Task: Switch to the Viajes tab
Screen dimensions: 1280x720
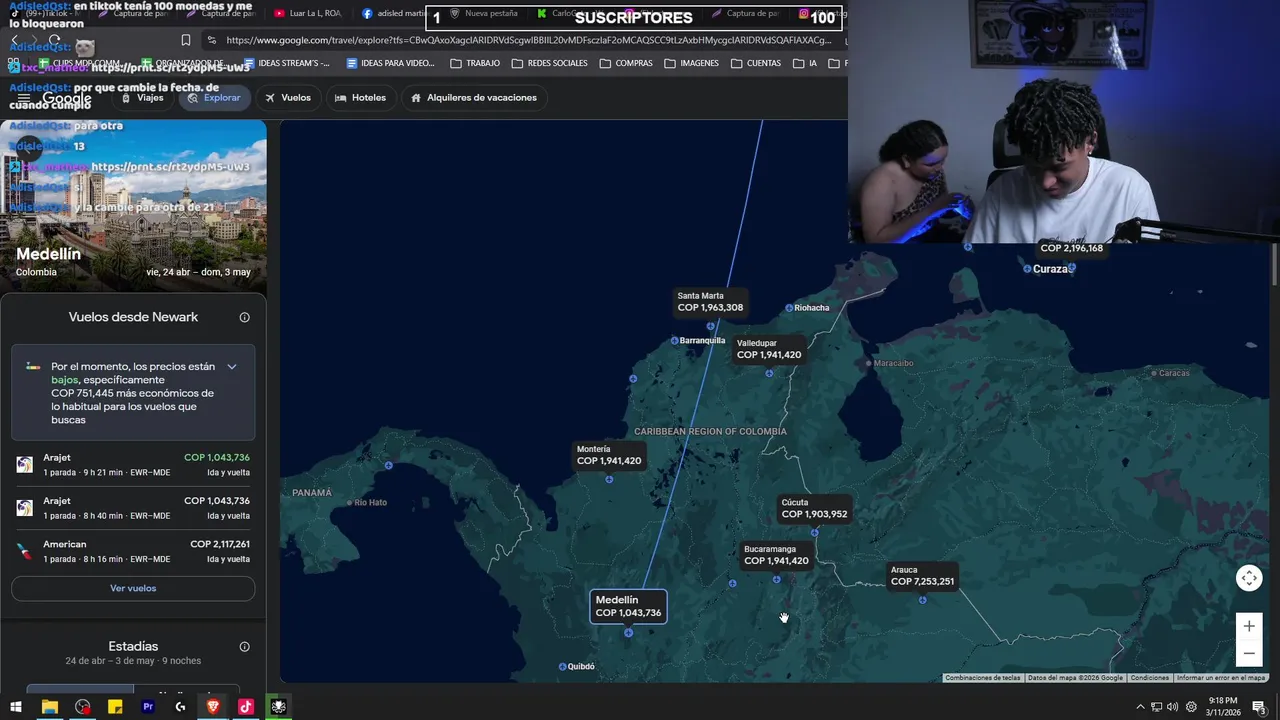Action: pyautogui.click(x=142, y=98)
